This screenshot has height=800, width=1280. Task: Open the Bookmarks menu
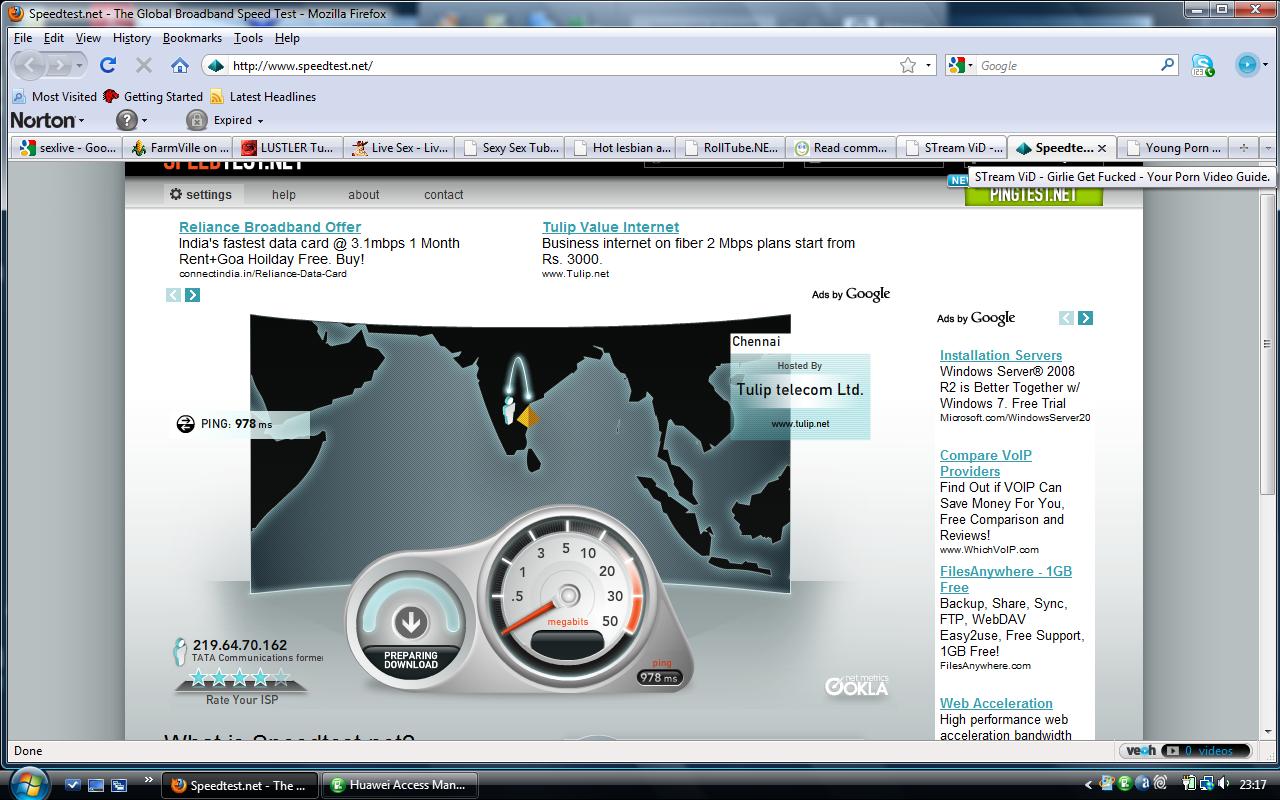click(192, 38)
